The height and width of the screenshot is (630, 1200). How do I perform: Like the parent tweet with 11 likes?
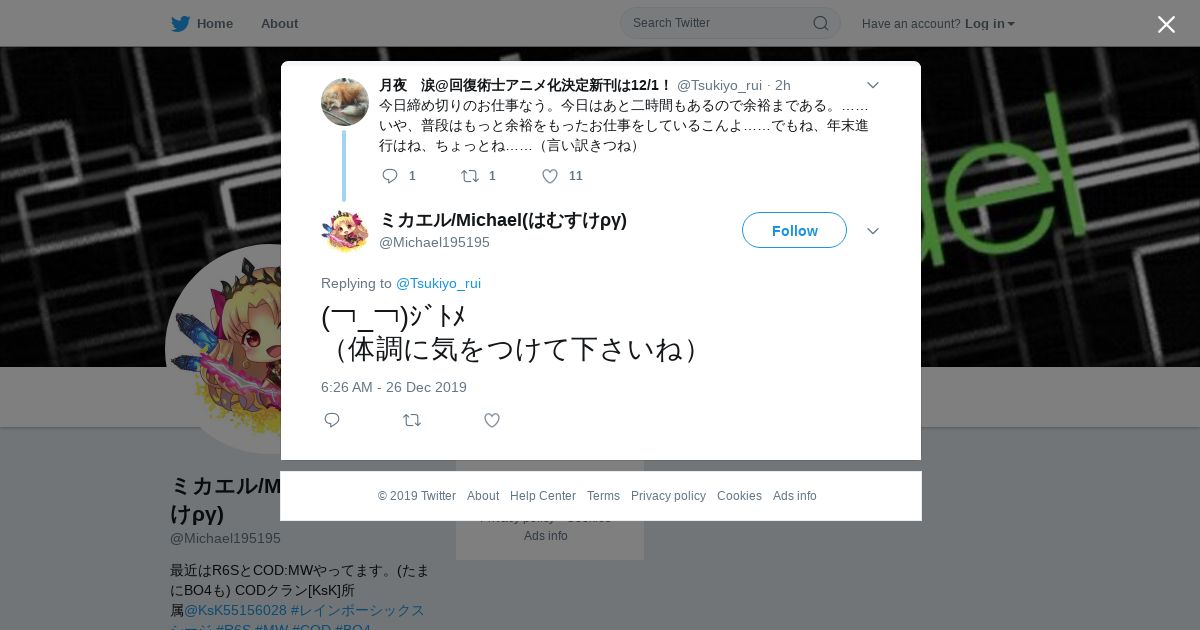pos(550,176)
